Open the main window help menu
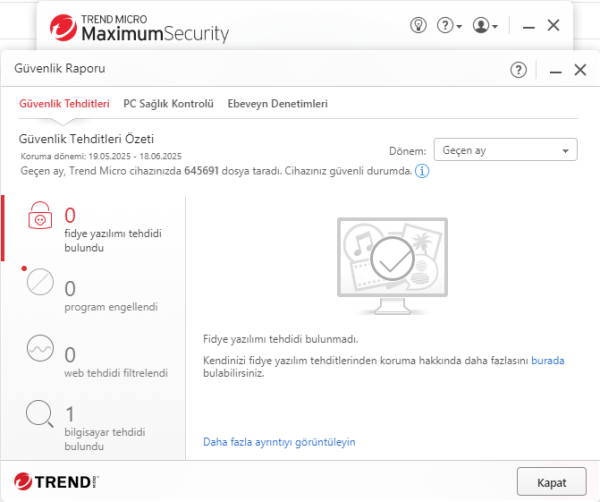Screen dimensions: 600x502 pos(449,25)
